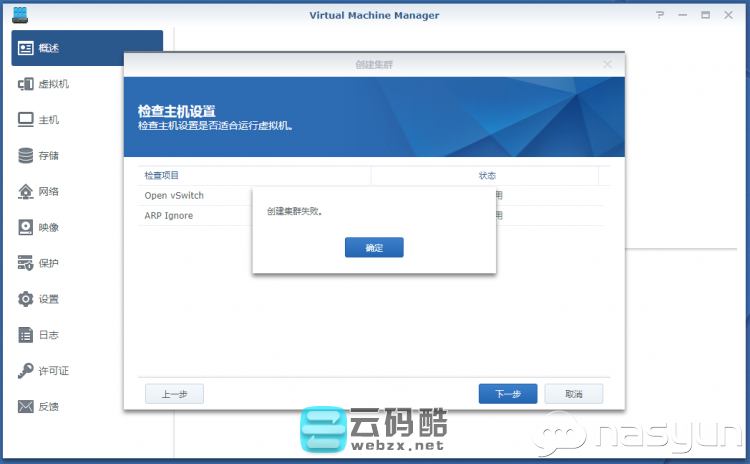Screen dimensions: 750x464
Task: Open the 映像 image icon
Action: click(26, 227)
